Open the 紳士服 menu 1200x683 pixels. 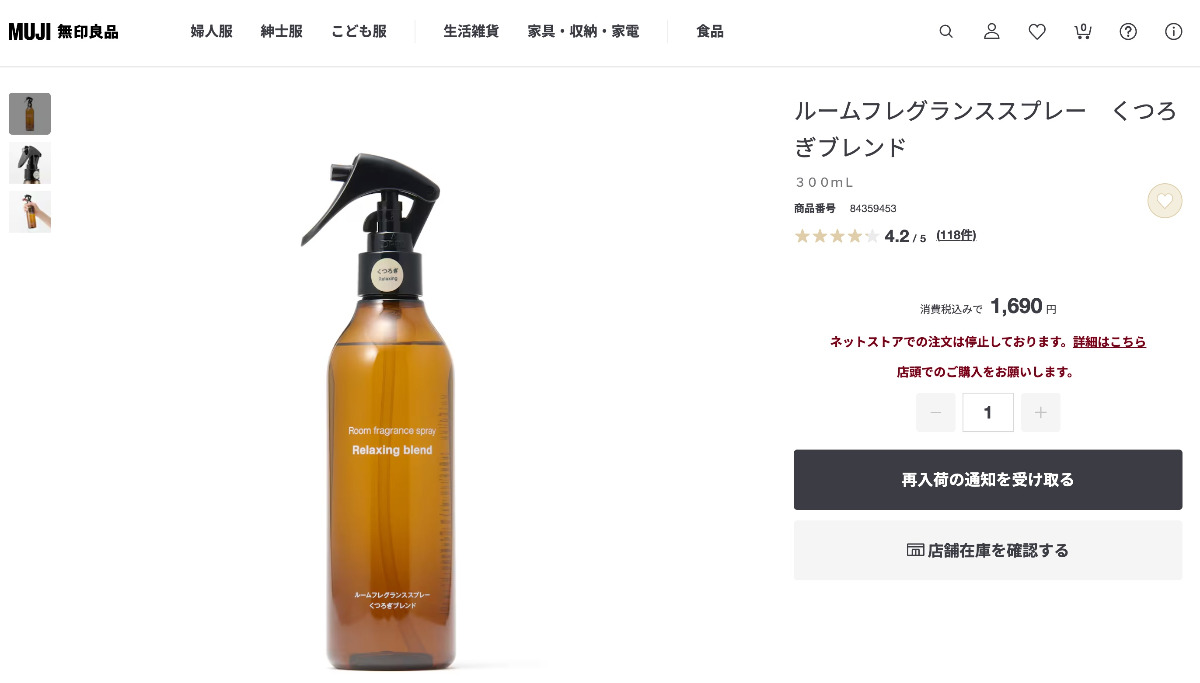[282, 31]
